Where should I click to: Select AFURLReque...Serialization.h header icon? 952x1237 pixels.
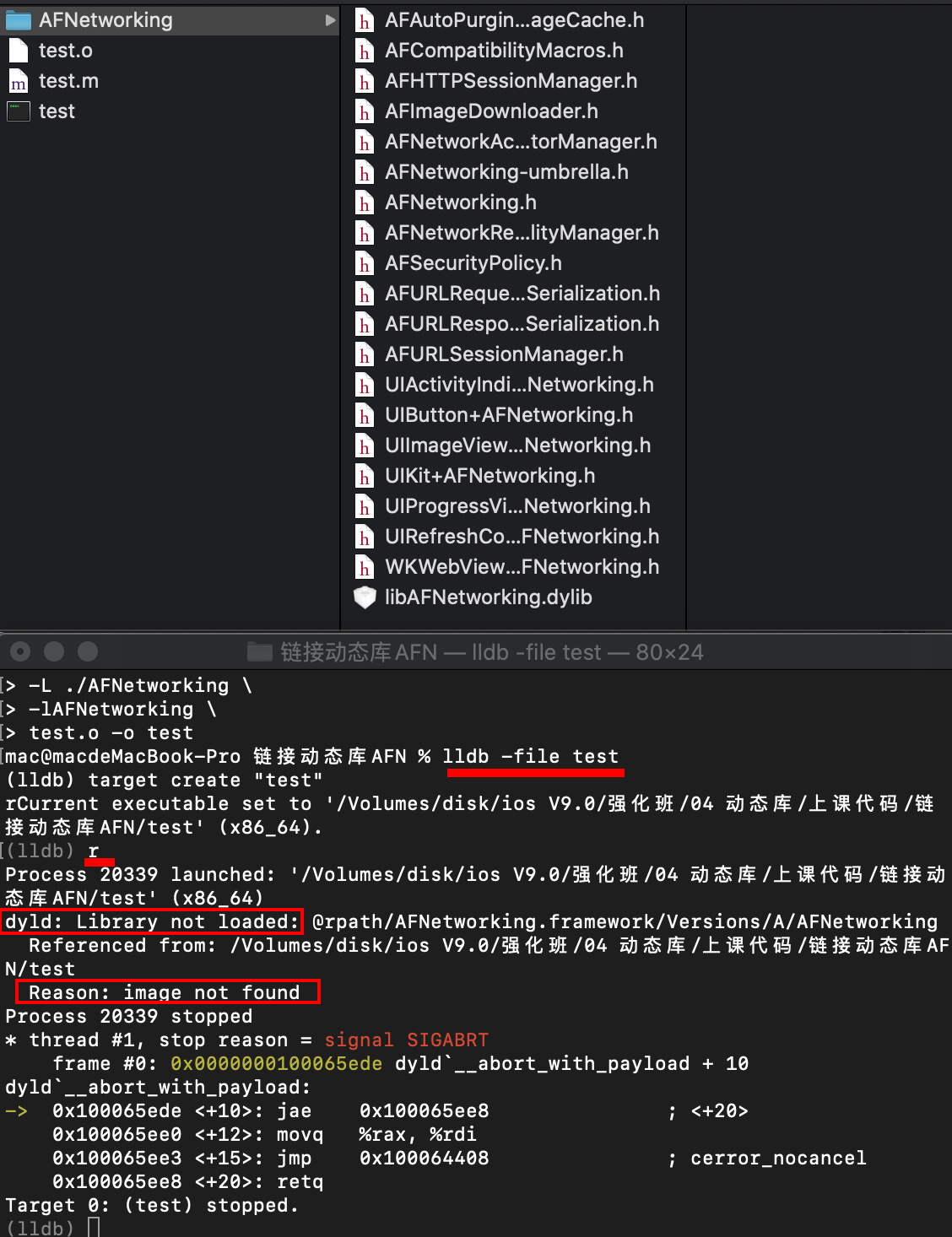pos(365,294)
